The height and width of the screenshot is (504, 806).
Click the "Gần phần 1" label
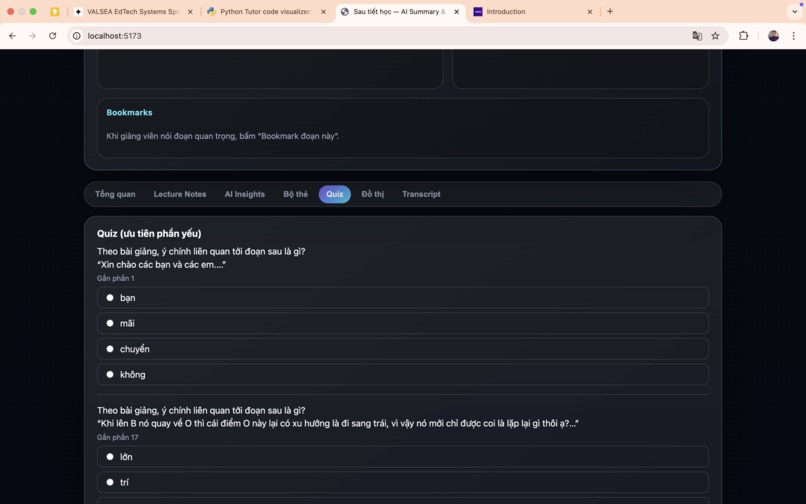[x=116, y=278]
